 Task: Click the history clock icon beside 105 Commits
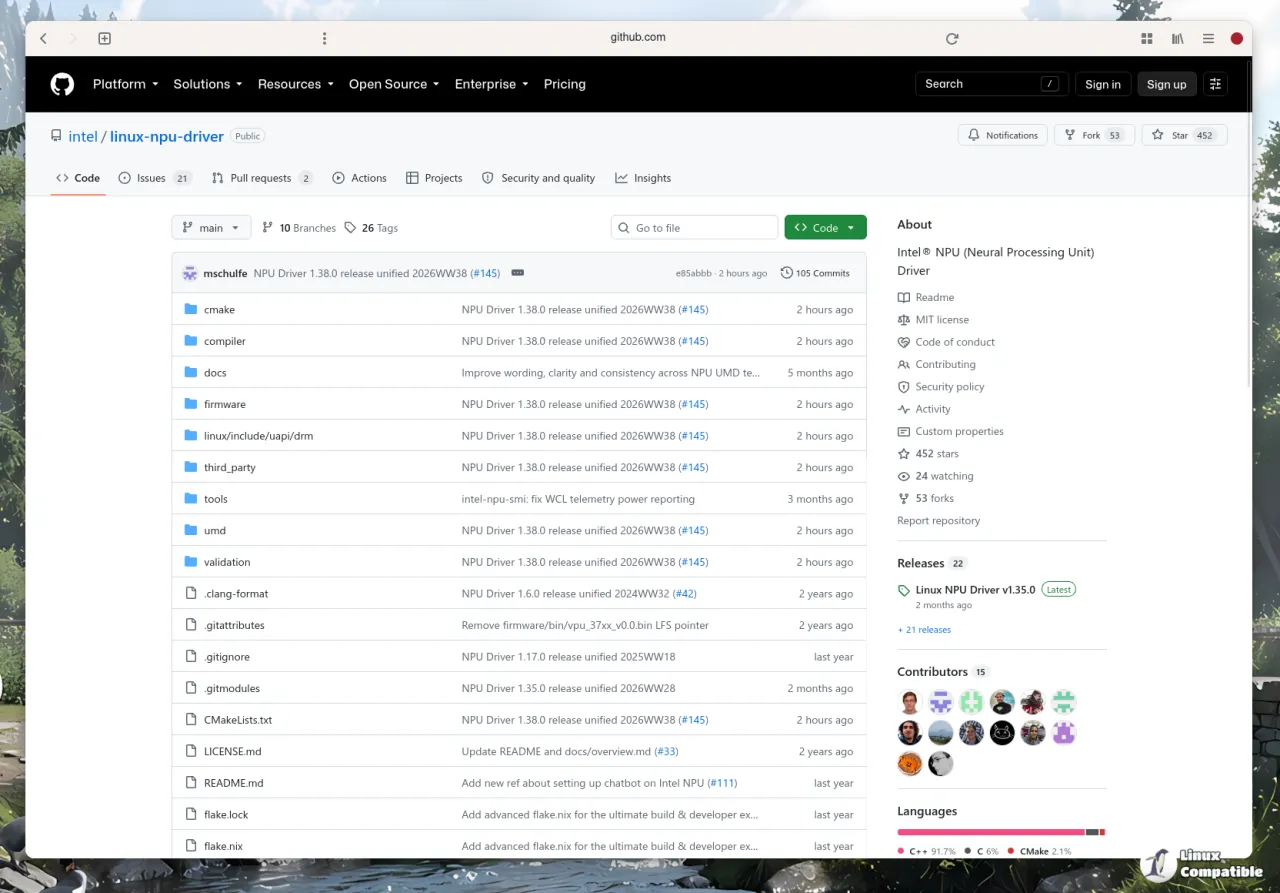pos(787,273)
